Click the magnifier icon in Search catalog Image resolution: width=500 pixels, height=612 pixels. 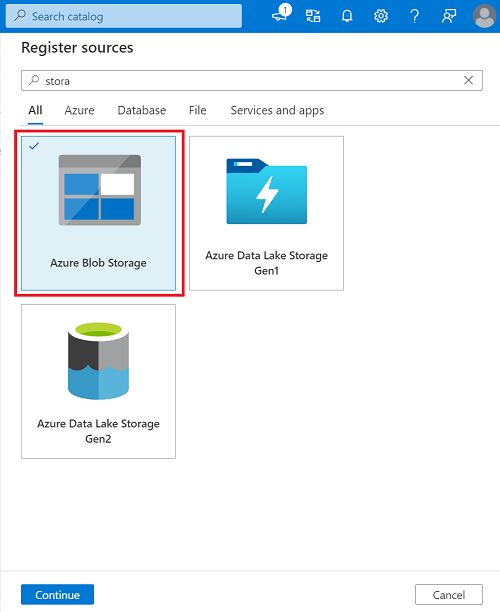coord(20,16)
